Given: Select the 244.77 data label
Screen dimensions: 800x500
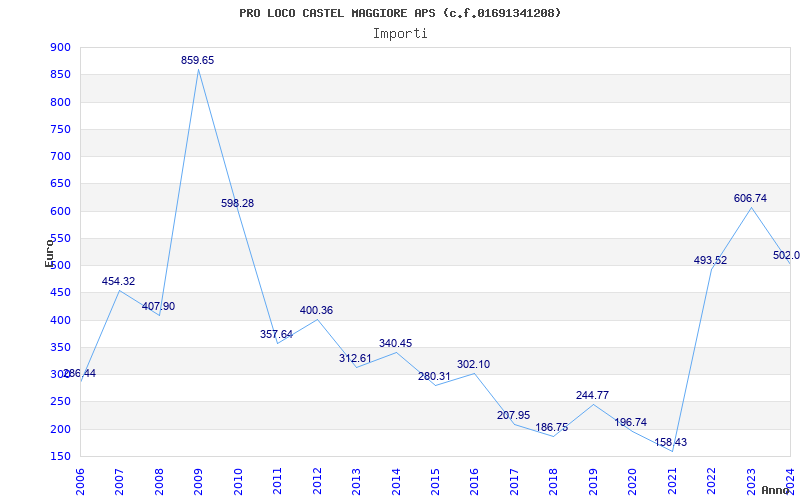Looking at the screenshot, I should point(592,395).
